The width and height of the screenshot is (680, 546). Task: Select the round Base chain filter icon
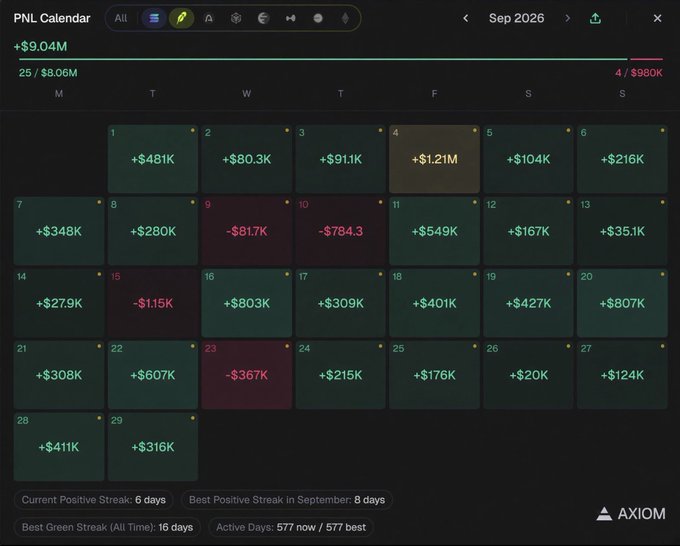[x=318, y=18]
